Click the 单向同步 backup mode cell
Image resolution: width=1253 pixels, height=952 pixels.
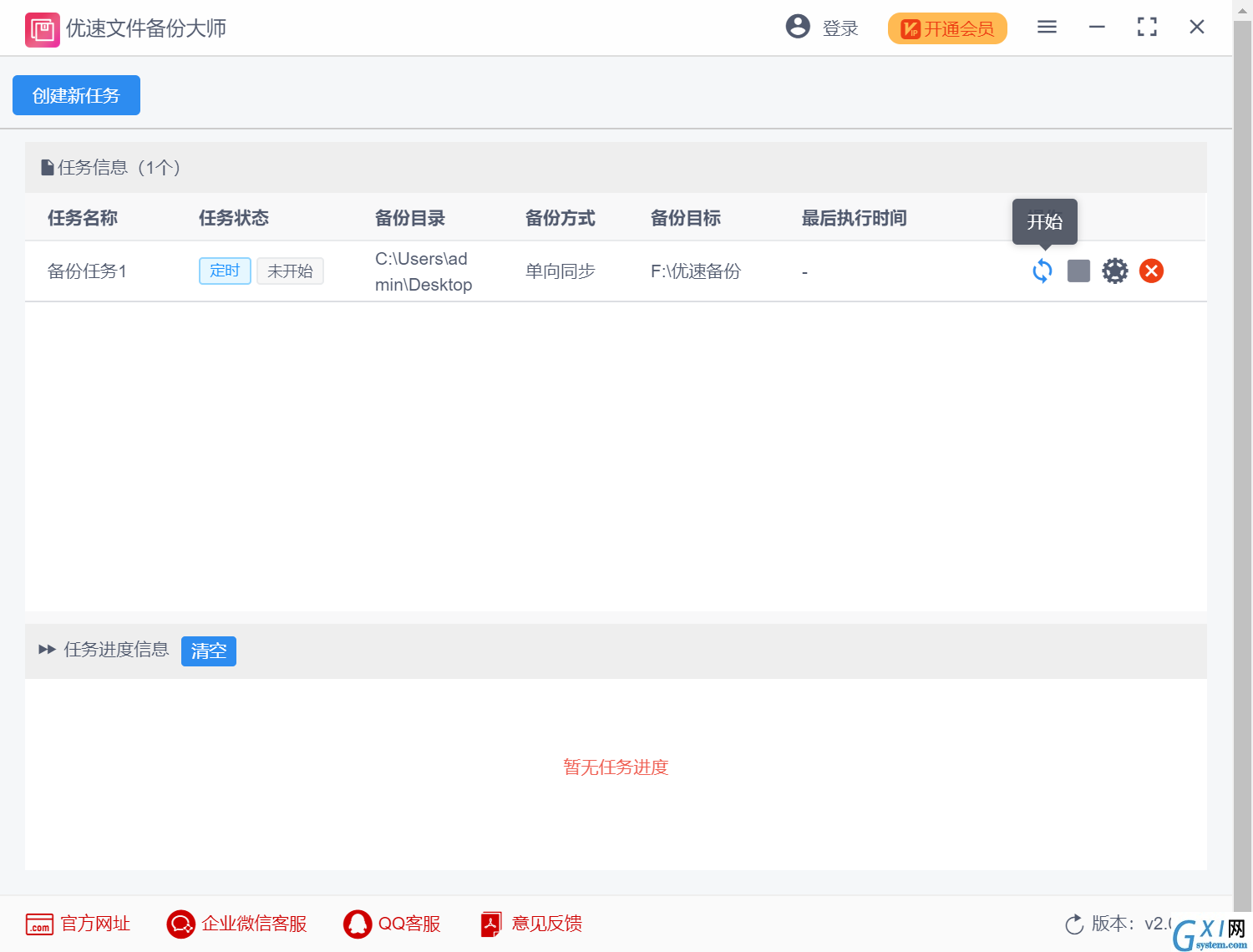(560, 271)
